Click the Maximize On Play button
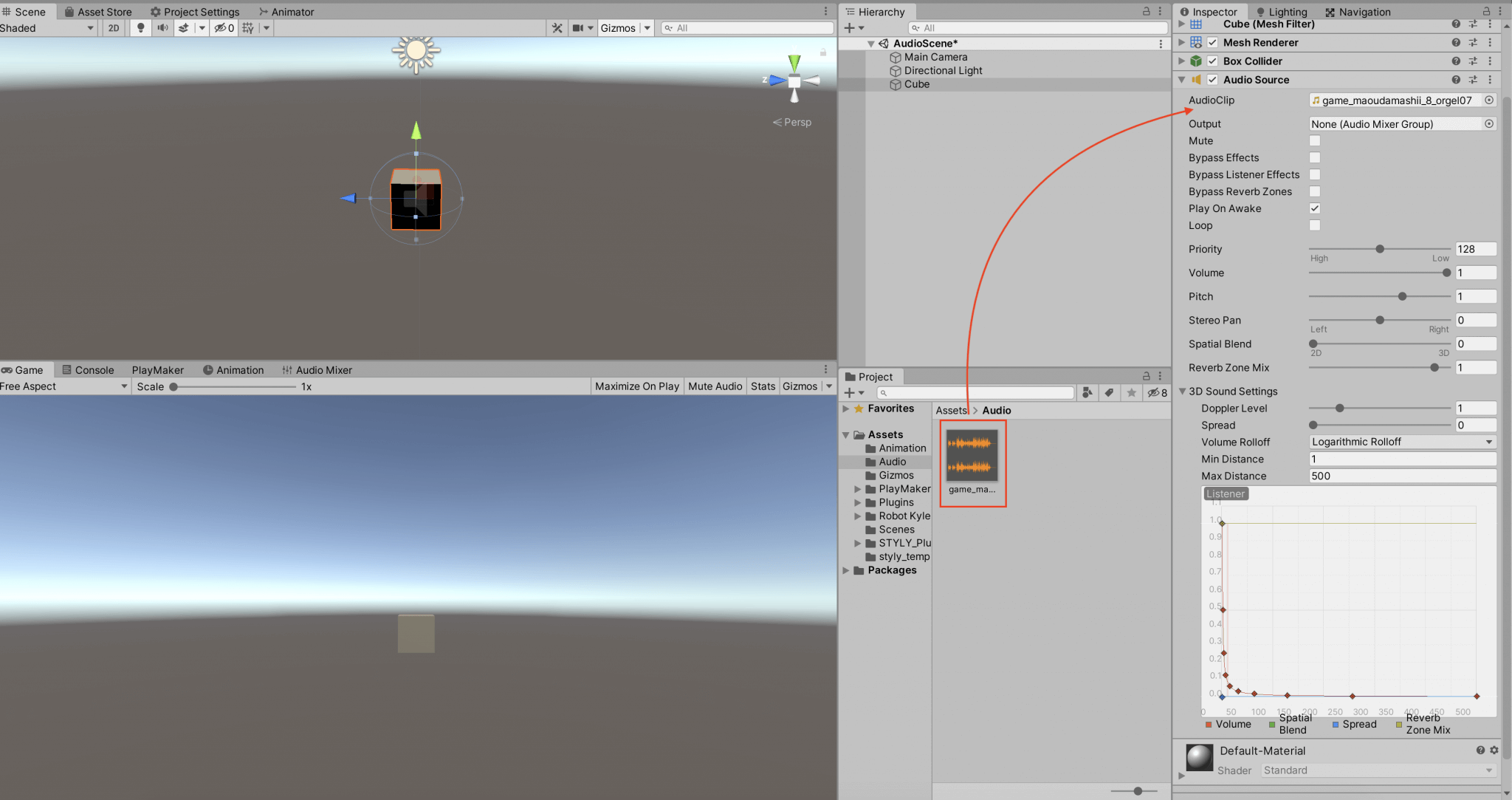1512x800 pixels. tap(636, 386)
